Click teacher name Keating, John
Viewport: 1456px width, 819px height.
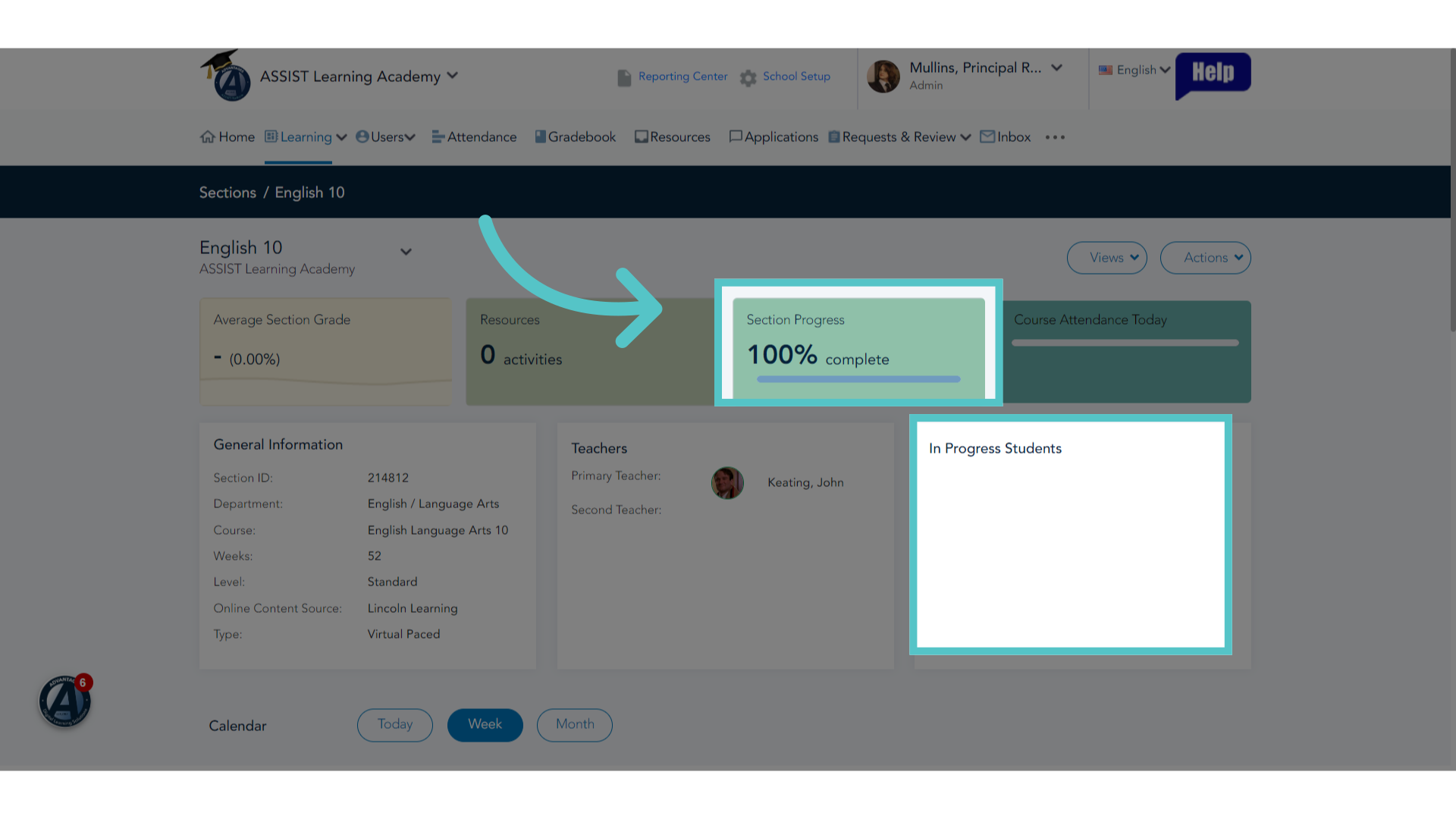tap(805, 482)
